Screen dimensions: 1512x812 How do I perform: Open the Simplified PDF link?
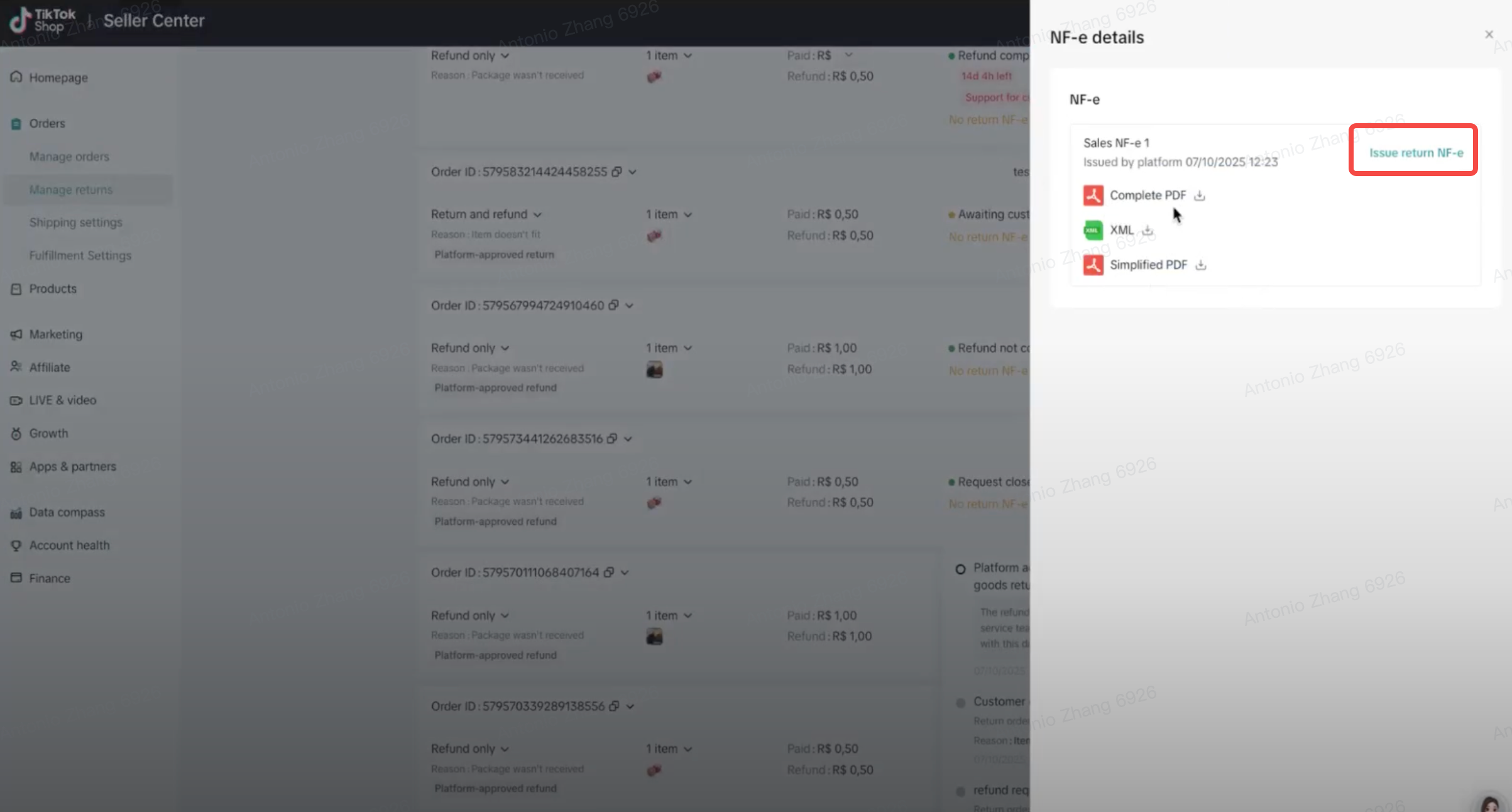tap(1148, 265)
